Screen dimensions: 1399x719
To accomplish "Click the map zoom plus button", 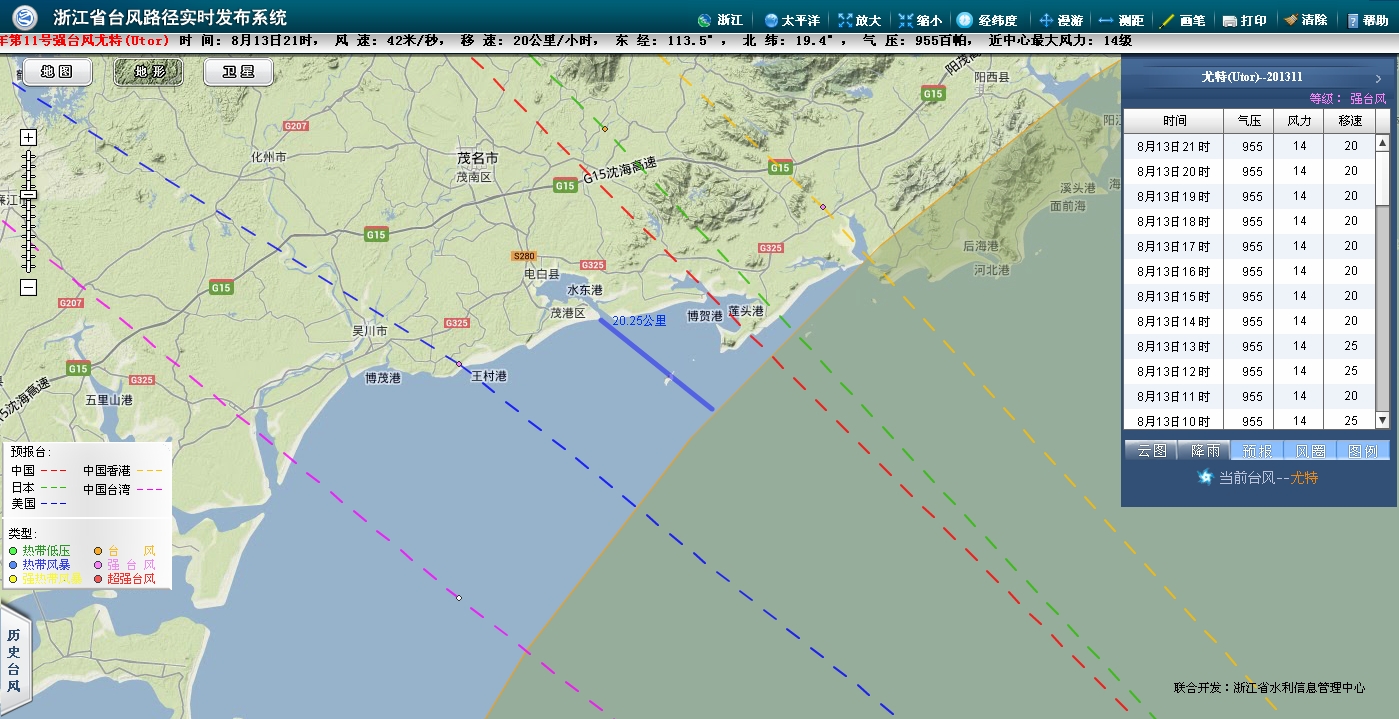I will point(28,138).
